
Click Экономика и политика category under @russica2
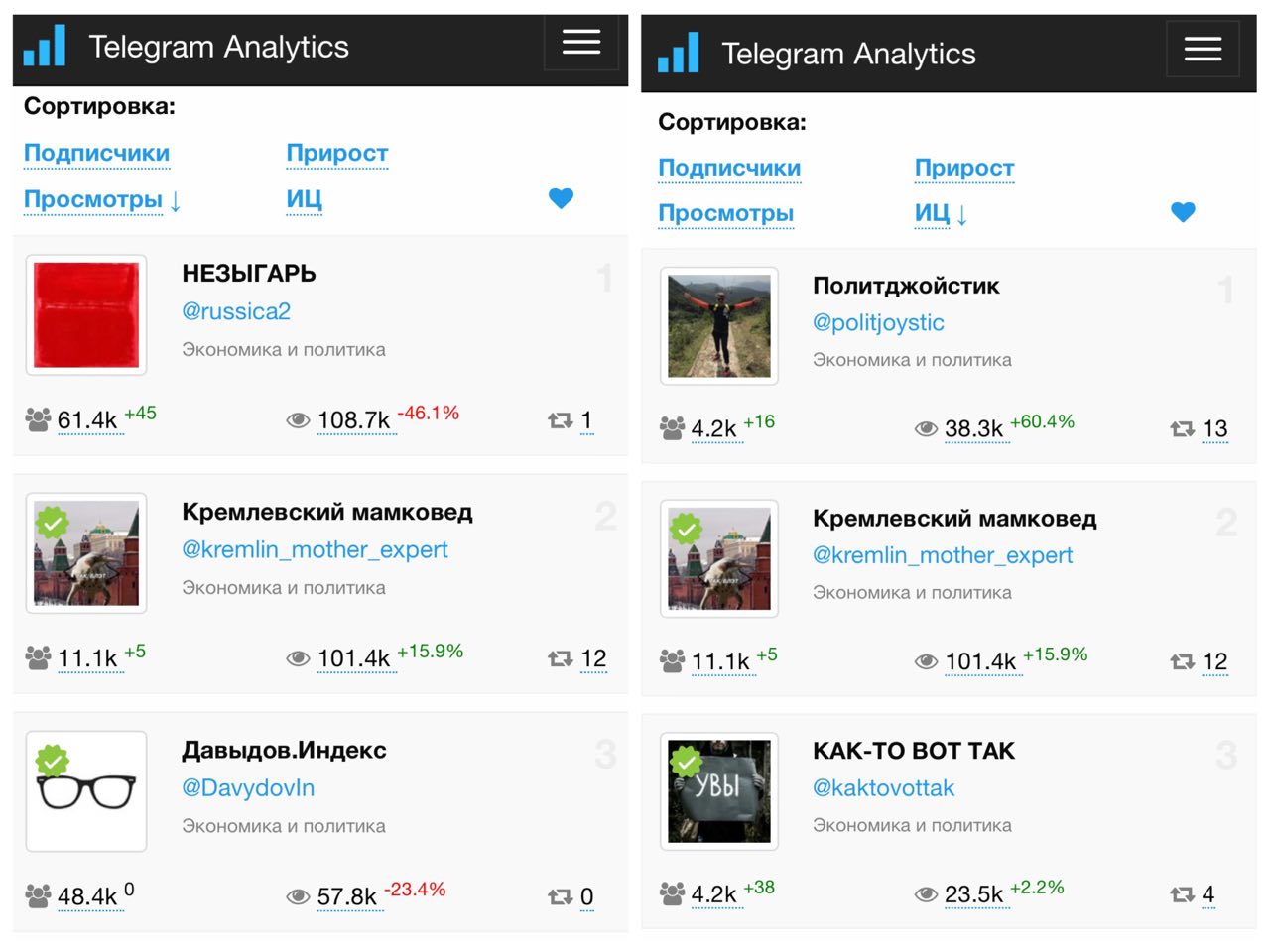pos(284,350)
